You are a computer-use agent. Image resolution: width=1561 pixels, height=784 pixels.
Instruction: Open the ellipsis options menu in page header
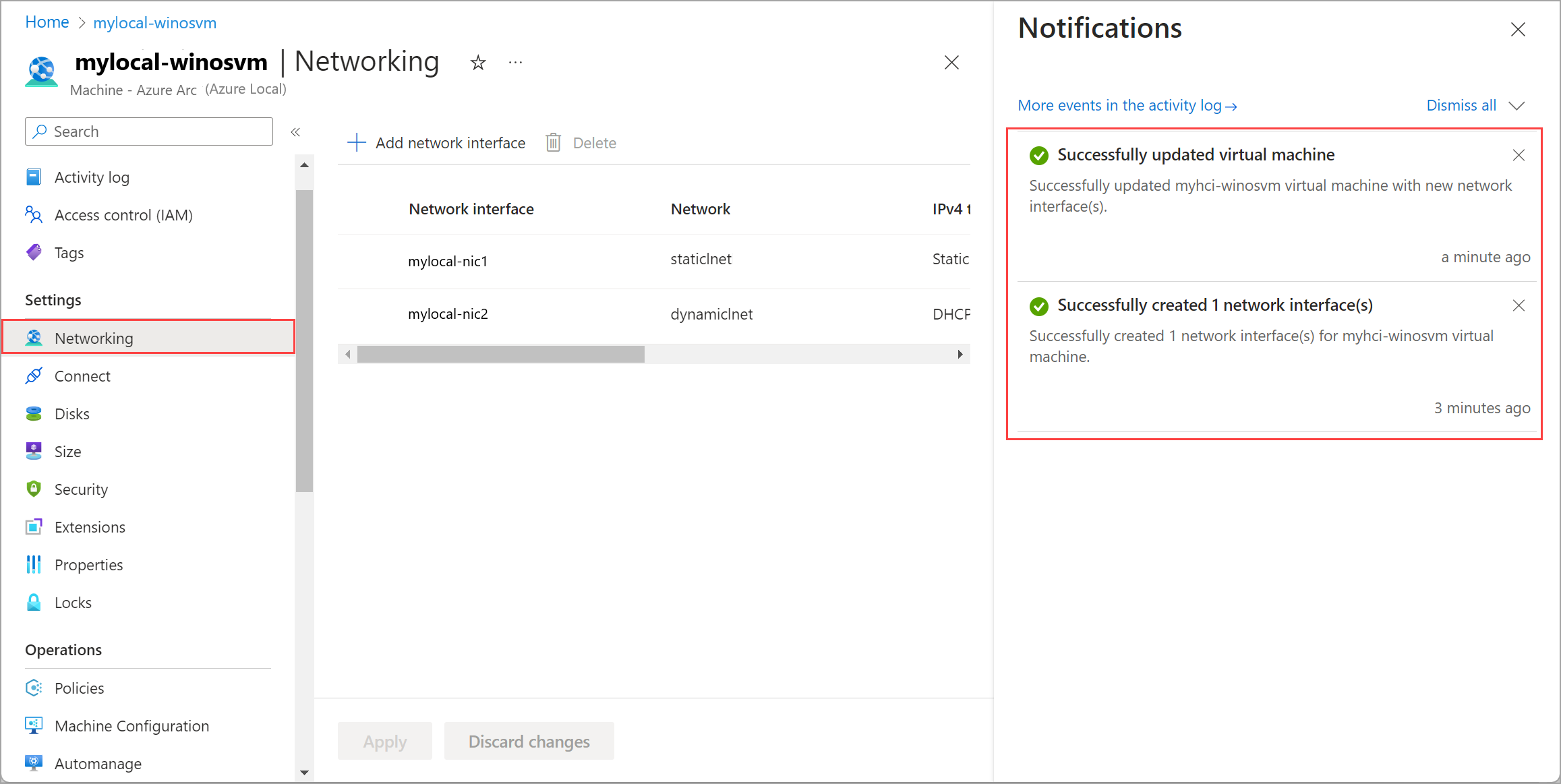tap(515, 62)
